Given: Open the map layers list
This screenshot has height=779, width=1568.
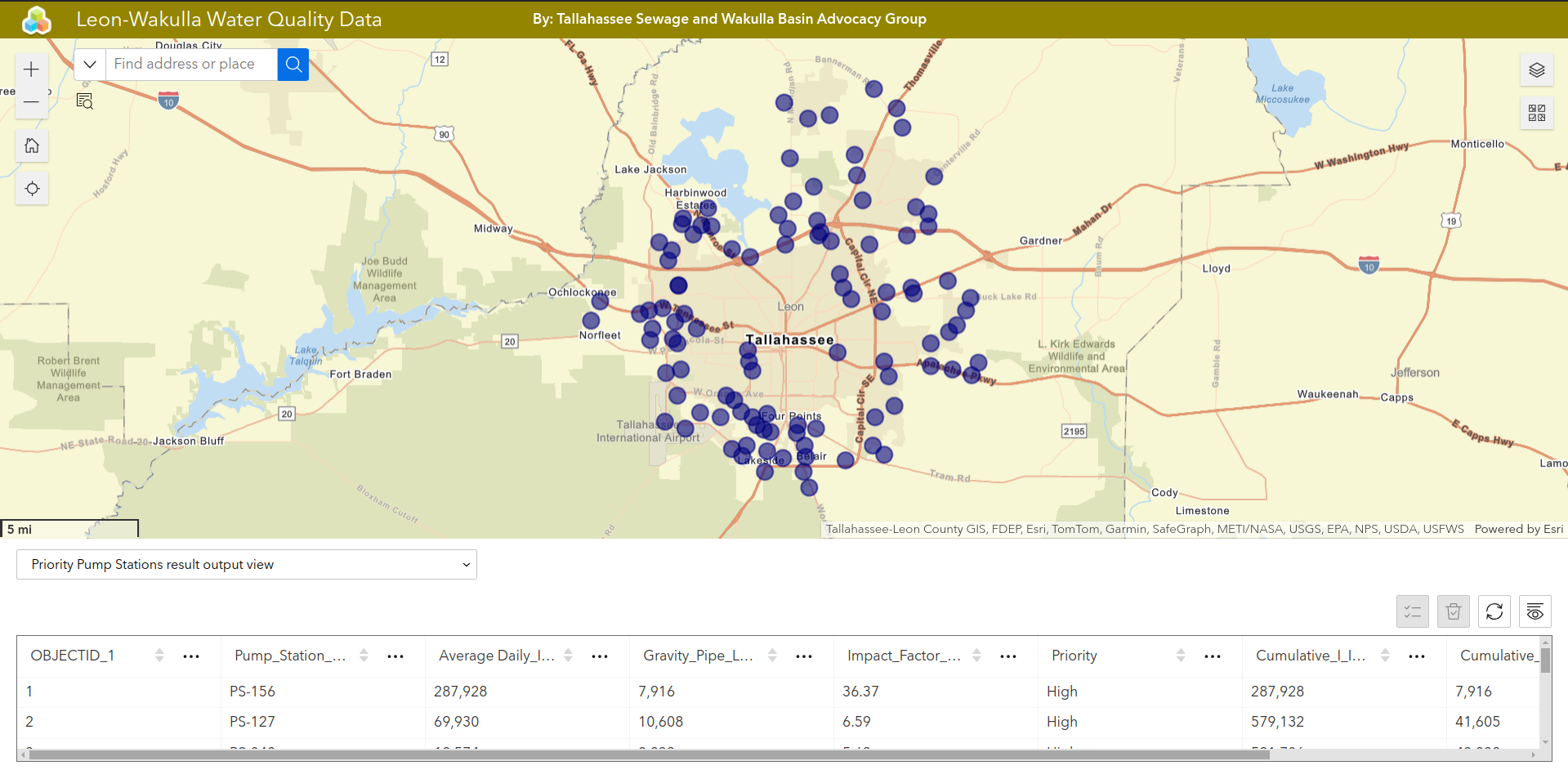Looking at the screenshot, I should coord(1536,70).
